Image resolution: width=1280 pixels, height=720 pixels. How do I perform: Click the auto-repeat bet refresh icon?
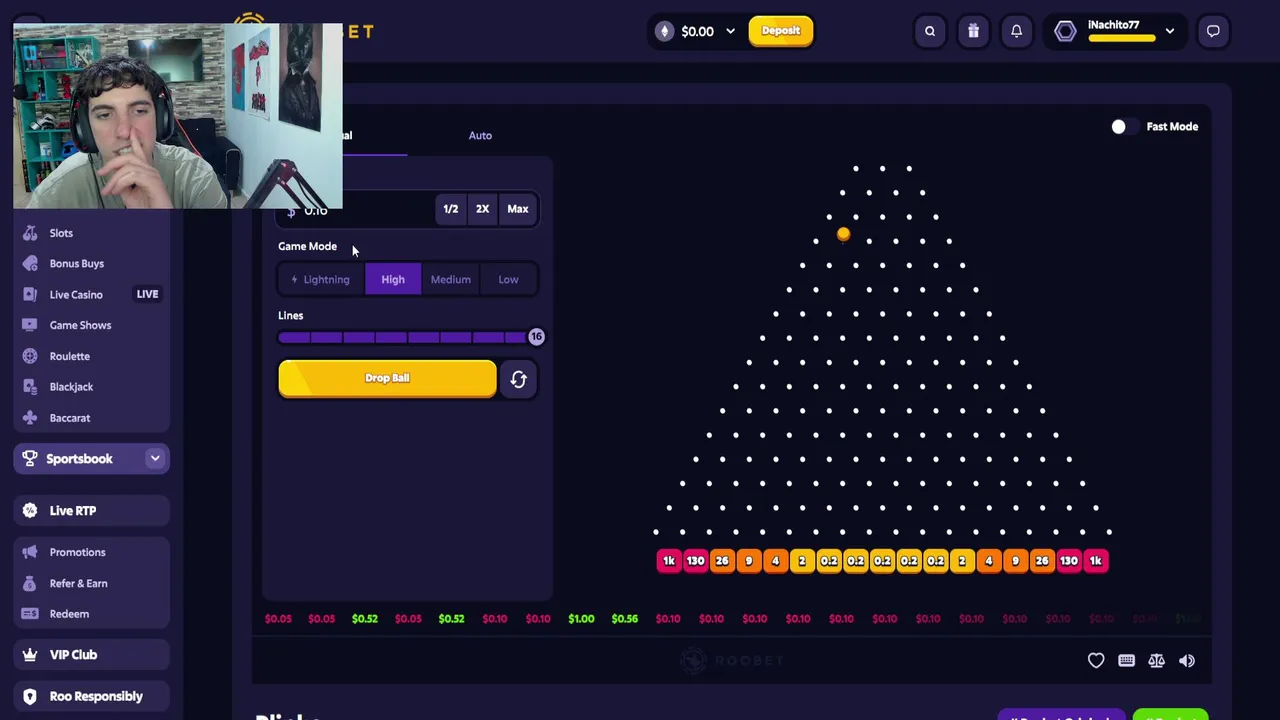pos(518,379)
